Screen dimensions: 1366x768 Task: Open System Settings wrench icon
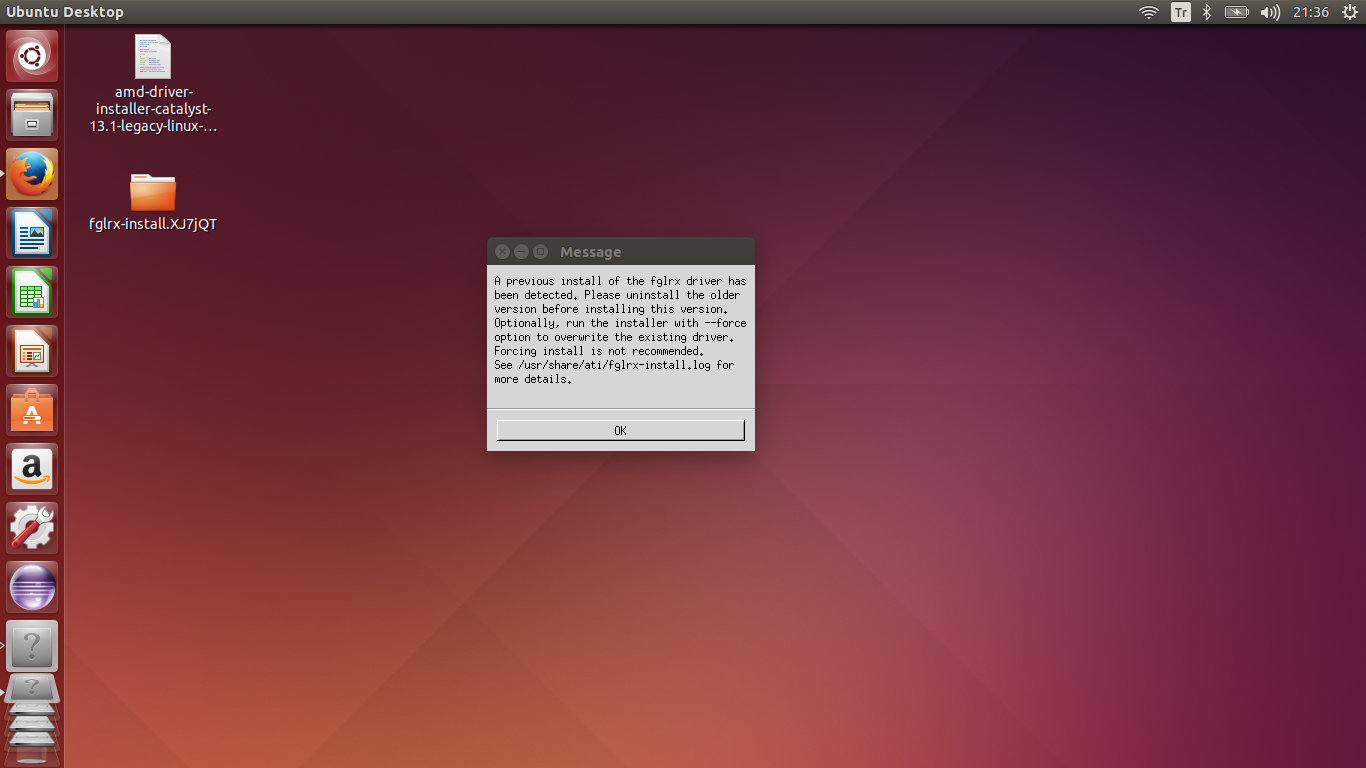pyautogui.click(x=32, y=528)
